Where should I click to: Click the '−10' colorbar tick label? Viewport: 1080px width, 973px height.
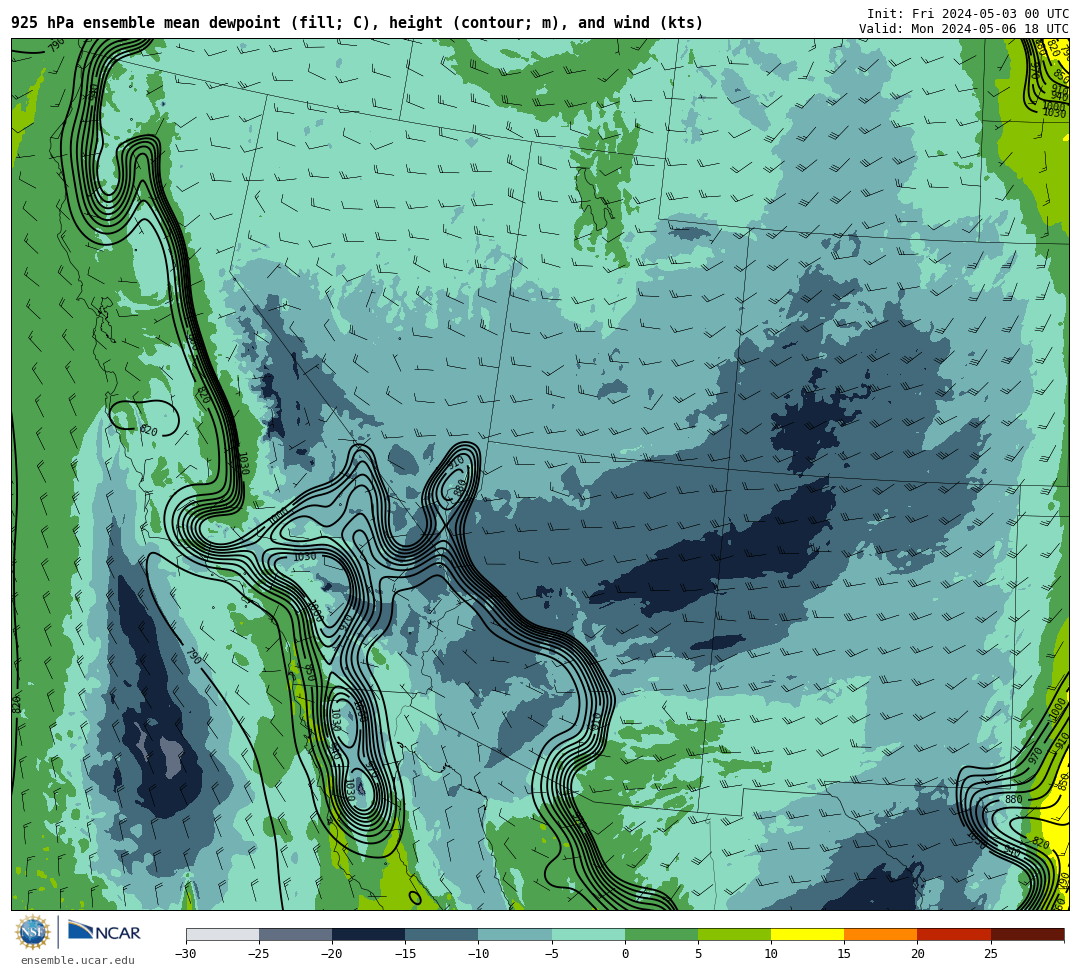478,954
